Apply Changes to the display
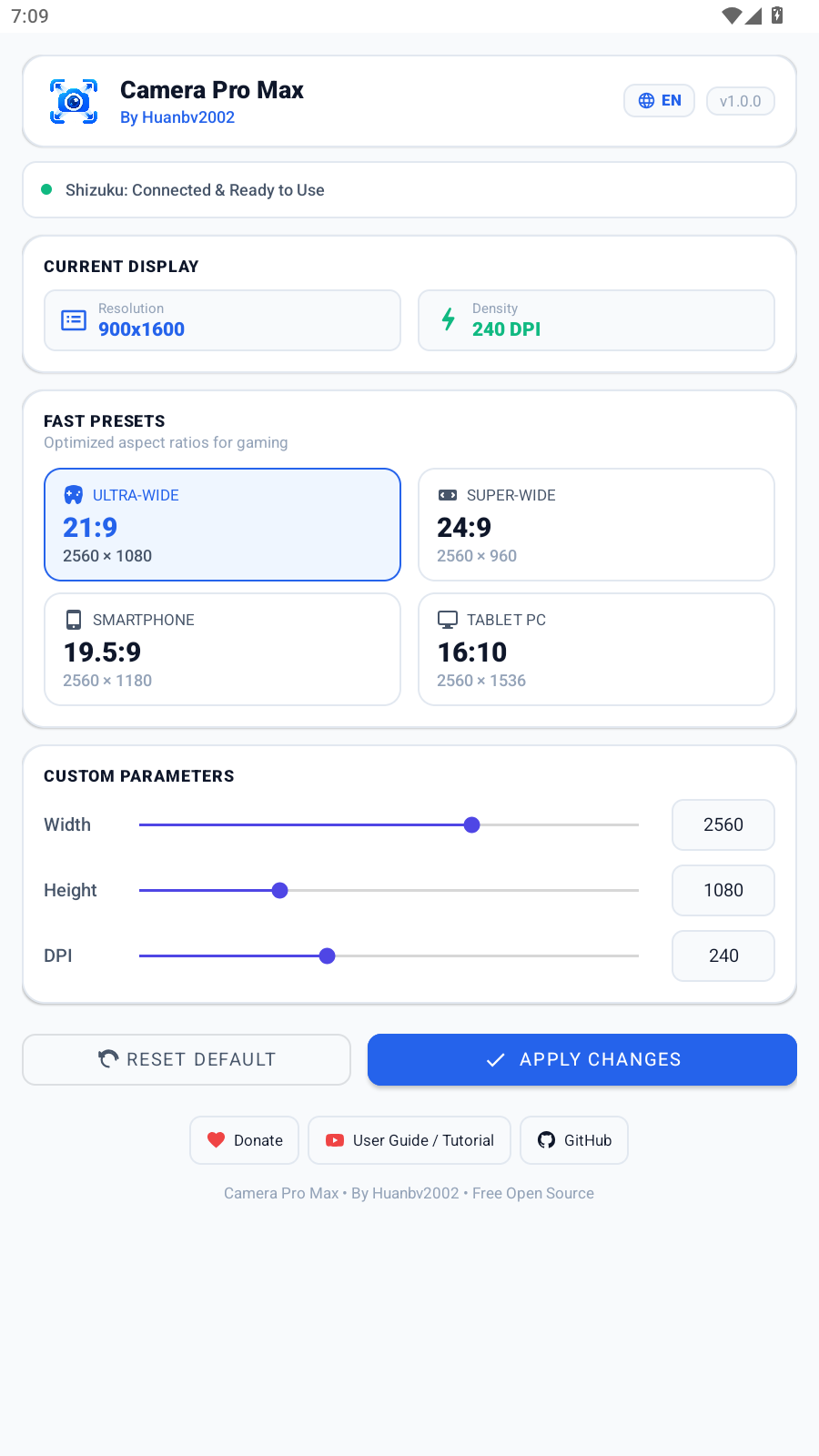Image resolution: width=819 pixels, height=1456 pixels. [x=582, y=1059]
